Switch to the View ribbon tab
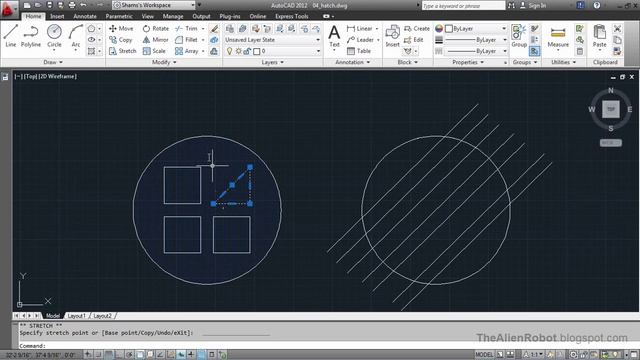This screenshot has height=360, width=640. click(148, 16)
